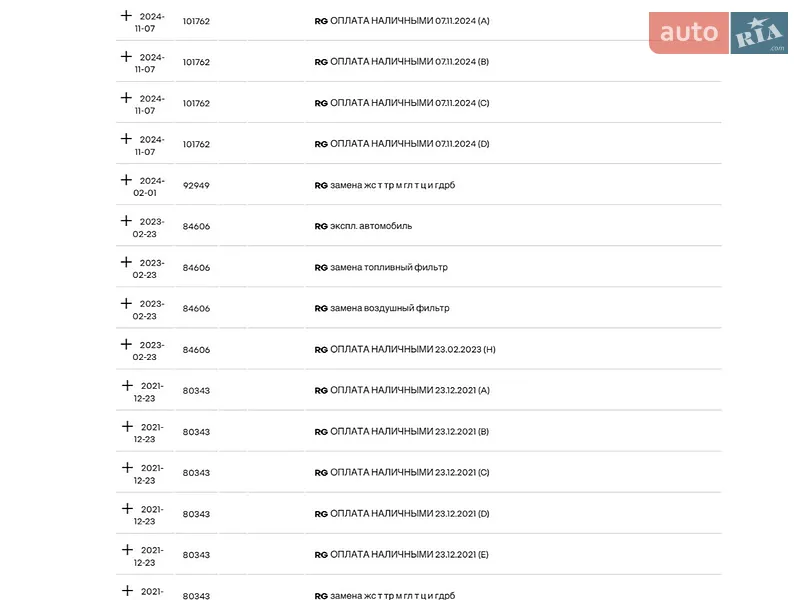Click plus icon for ОПЛАТА НАЛИЧНЫМИ 23.12.2021 (A)

coord(127,386)
